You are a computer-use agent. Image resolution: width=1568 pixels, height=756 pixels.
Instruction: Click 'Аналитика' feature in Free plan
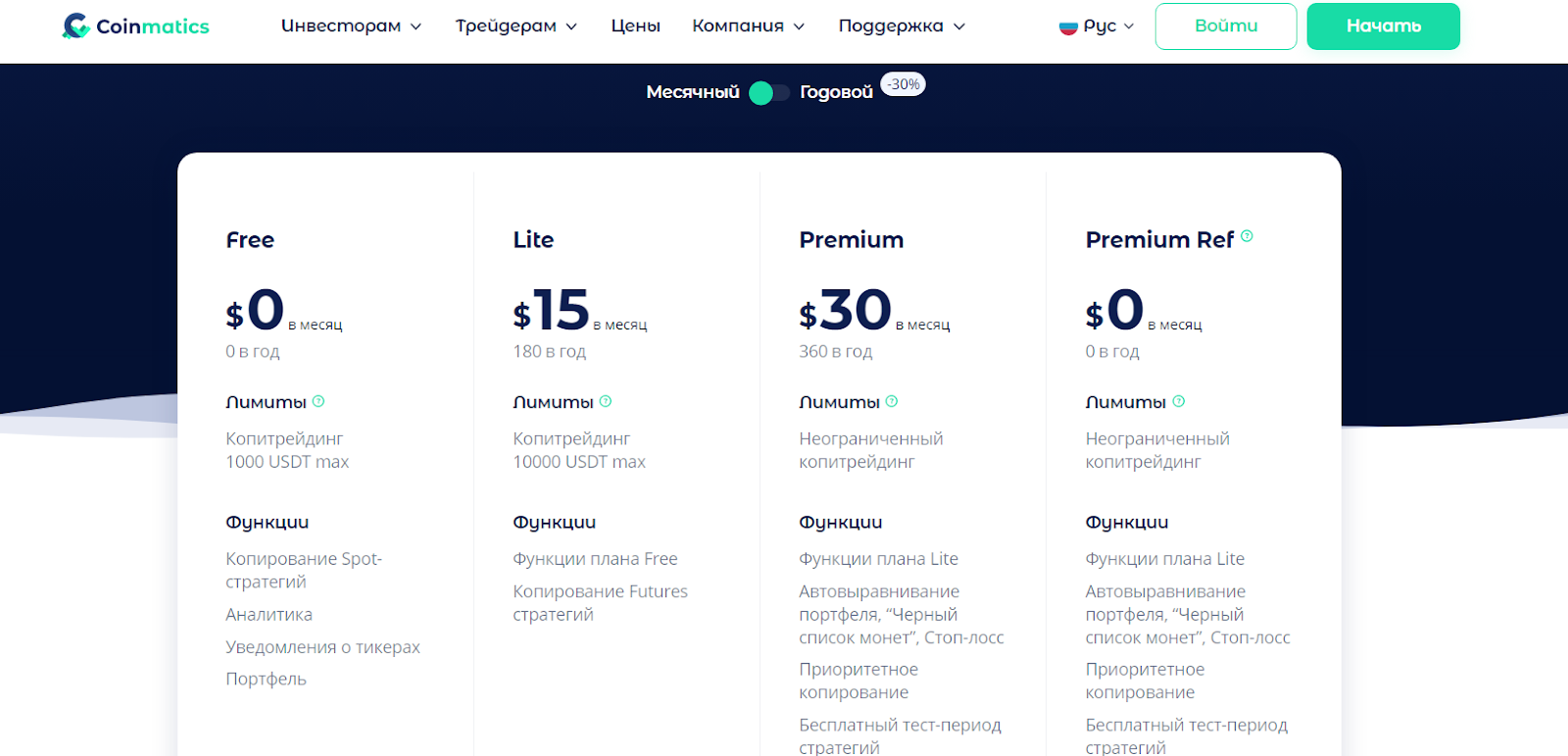pos(269,615)
